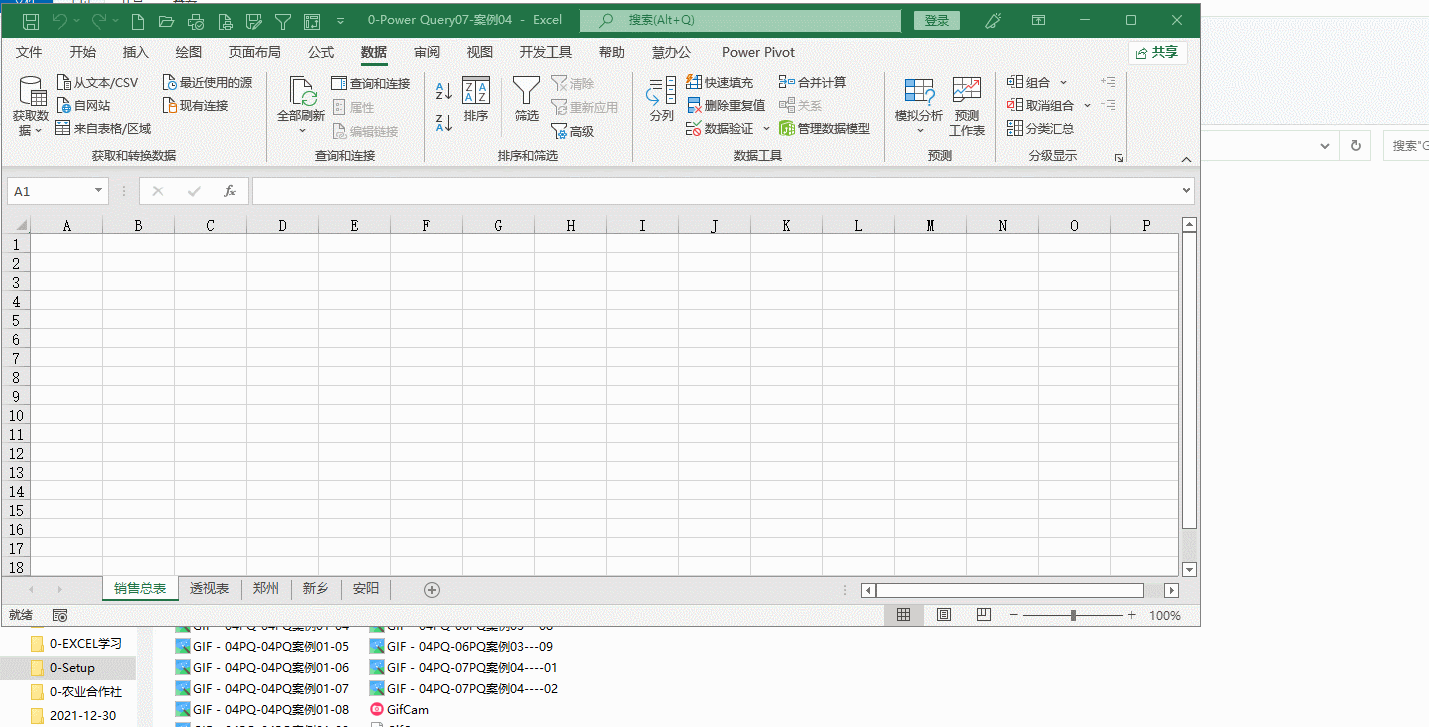Click the Open folder icon in the title bar
The height and width of the screenshot is (727, 1429).
(x=167, y=21)
